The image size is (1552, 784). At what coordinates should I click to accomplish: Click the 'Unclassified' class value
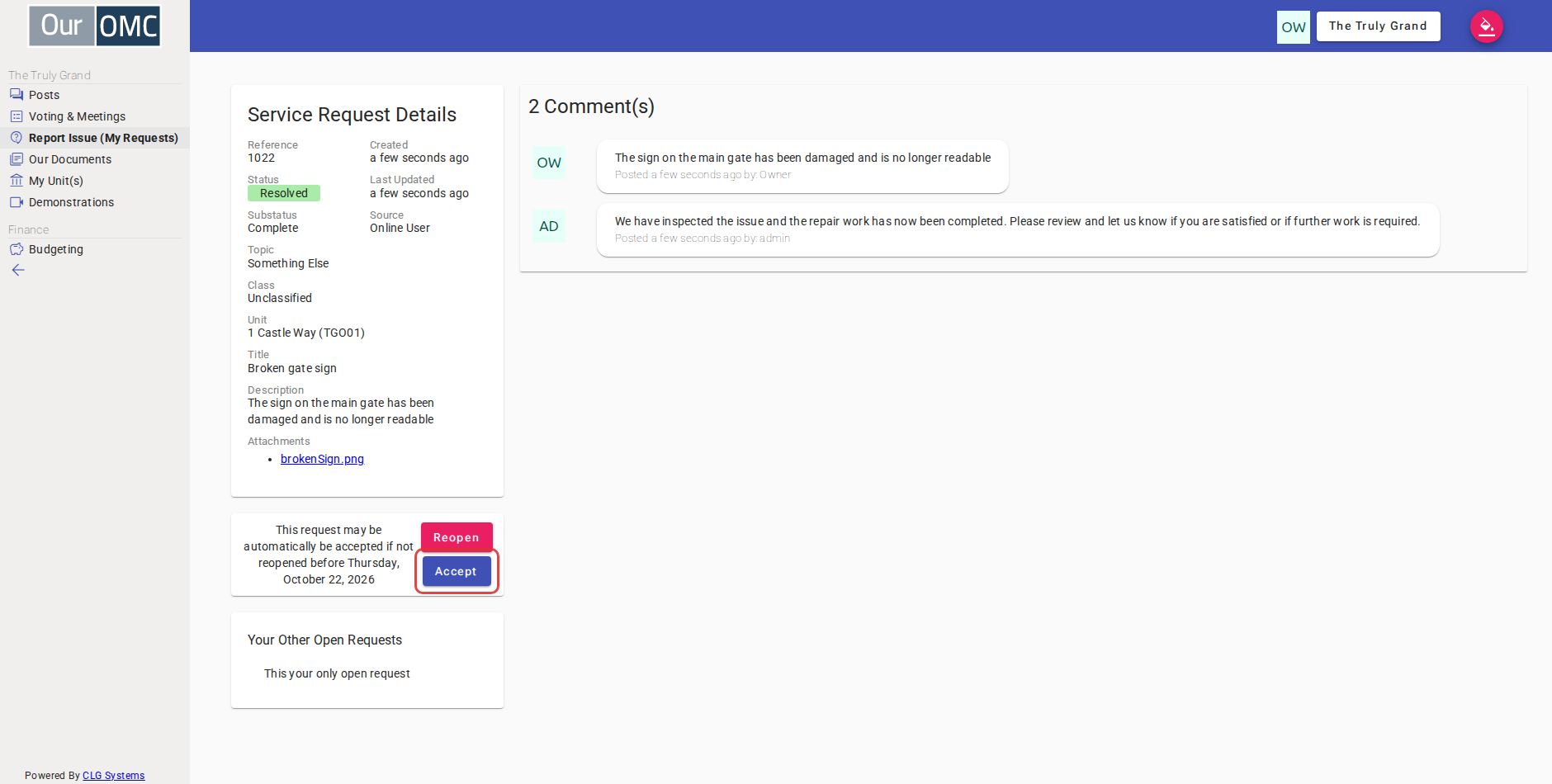[x=280, y=299]
